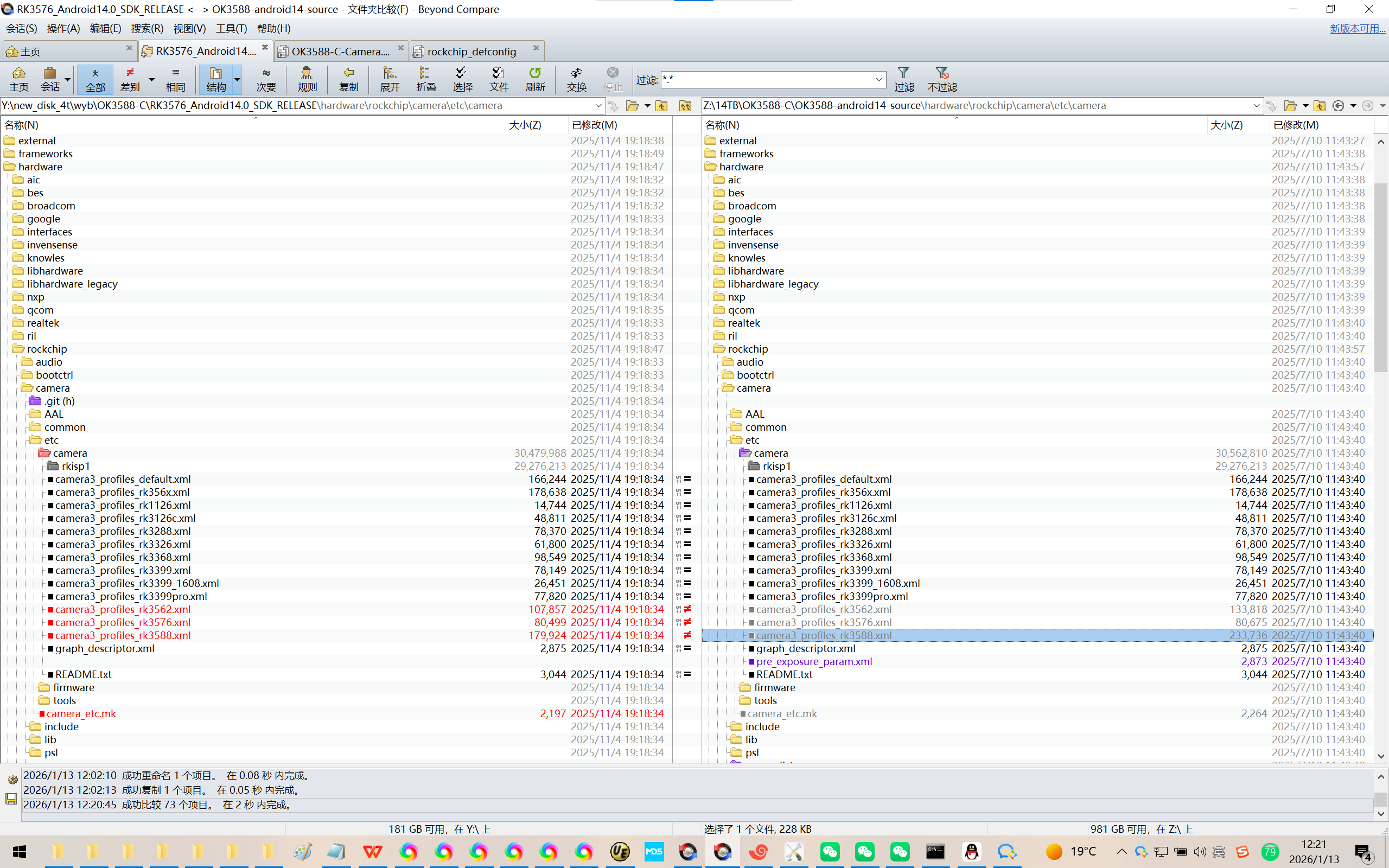Open the Rules (规则) toolbar icon
This screenshot has height=868, width=1389.
307,79
